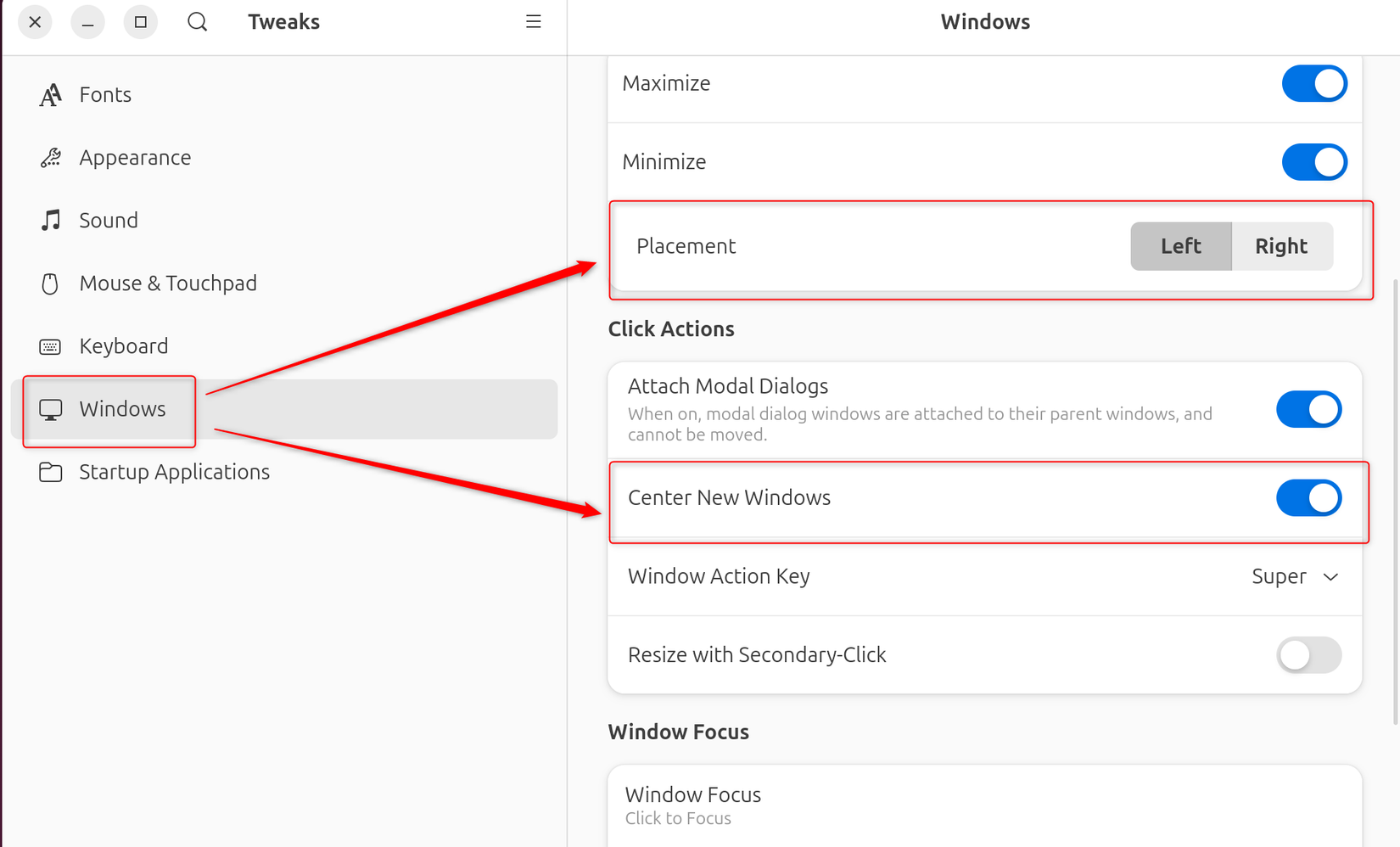This screenshot has height=847, width=1400.
Task: Turn off Attach Modal Dialogs switch
Action: [1308, 409]
